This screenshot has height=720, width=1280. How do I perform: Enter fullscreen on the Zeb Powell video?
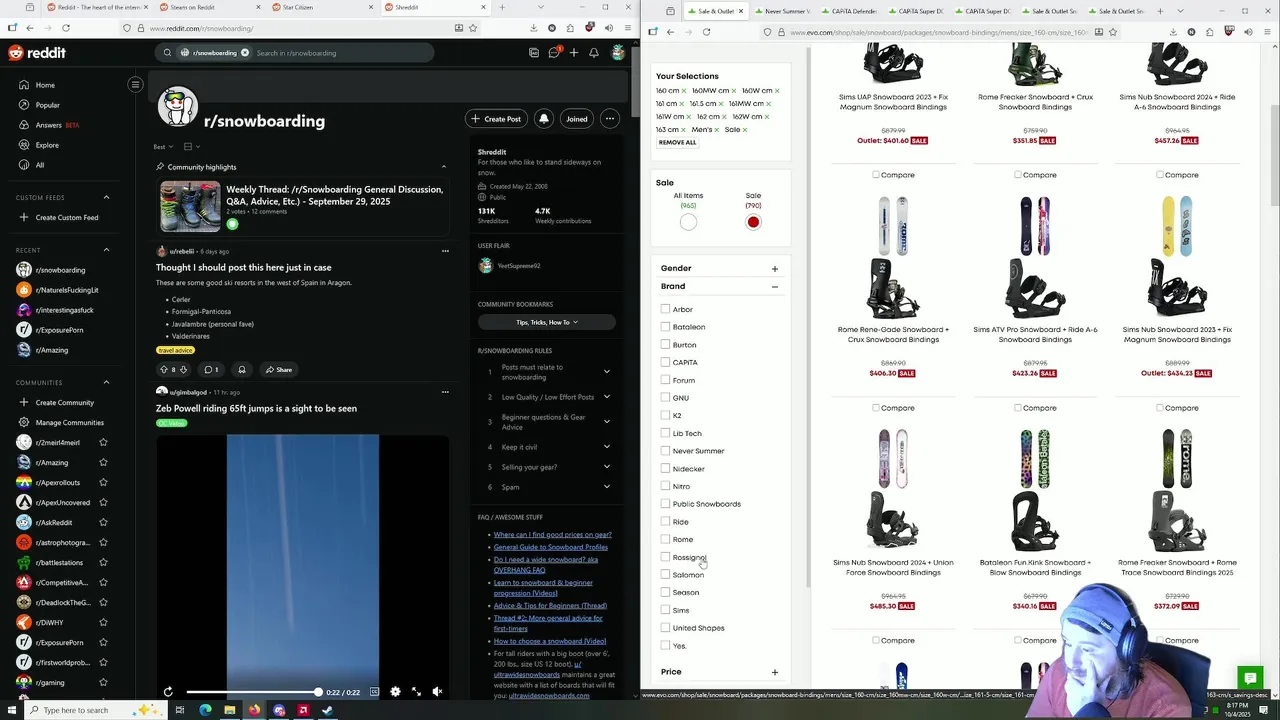pos(416,692)
